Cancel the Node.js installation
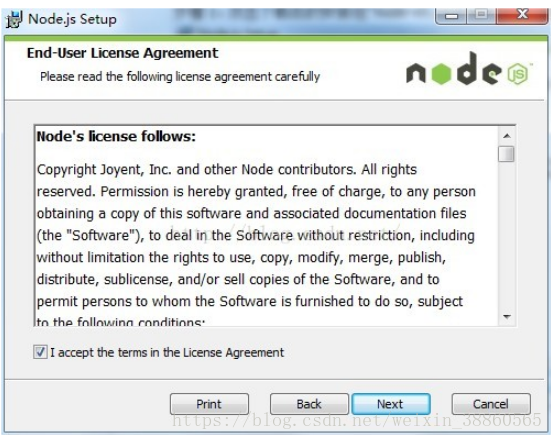553x440 pixels. pos(491,404)
